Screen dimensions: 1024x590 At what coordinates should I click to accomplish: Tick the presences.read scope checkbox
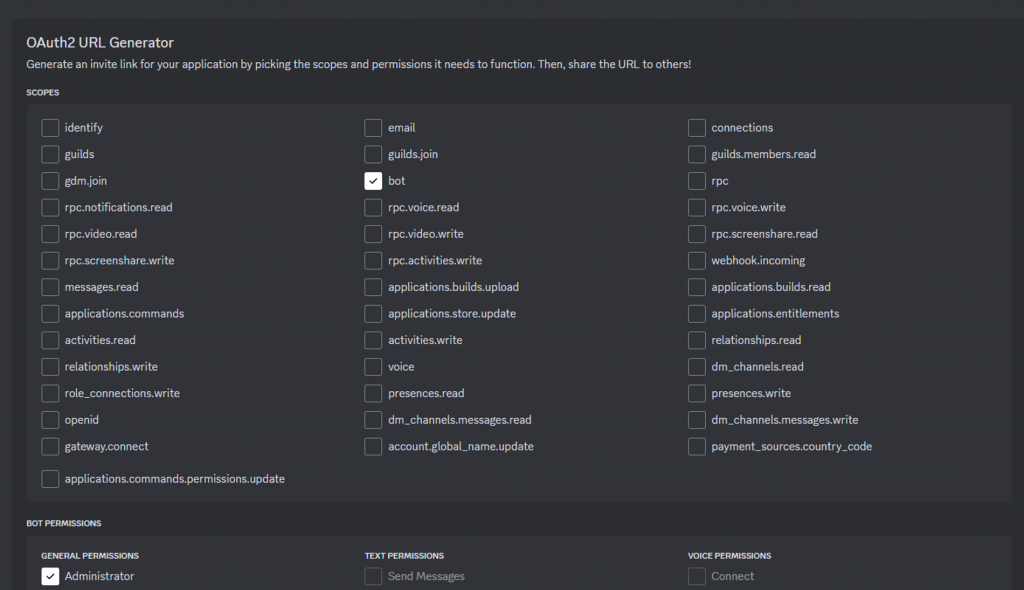tap(373, 393)
